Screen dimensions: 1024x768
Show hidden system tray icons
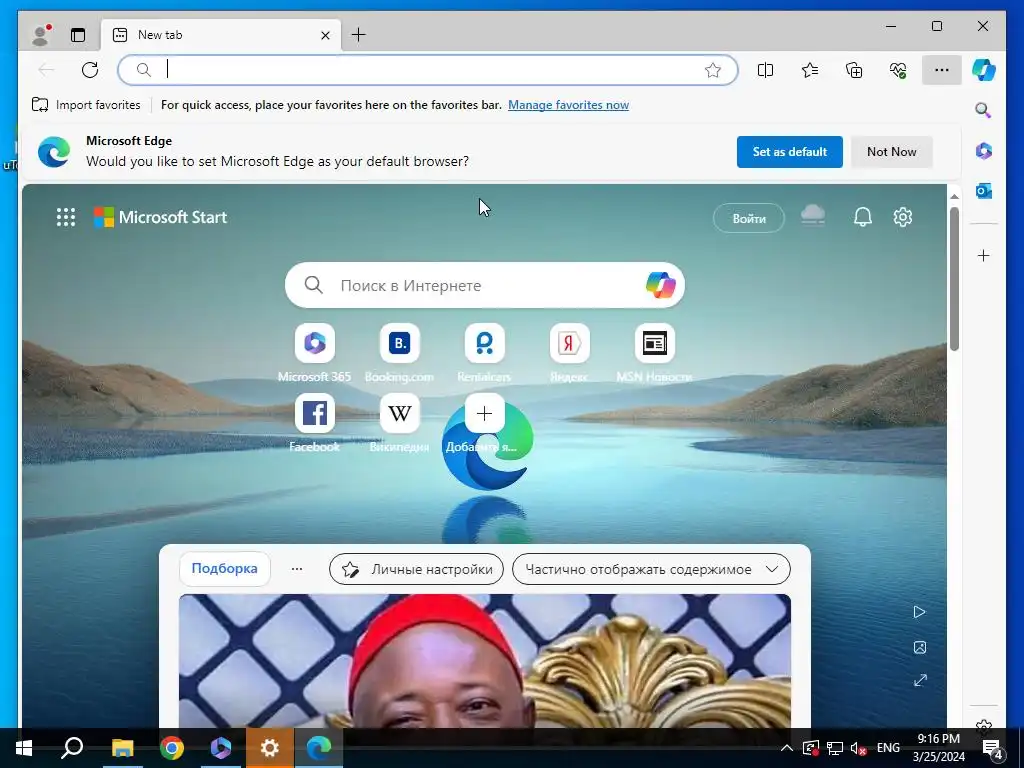787,748
